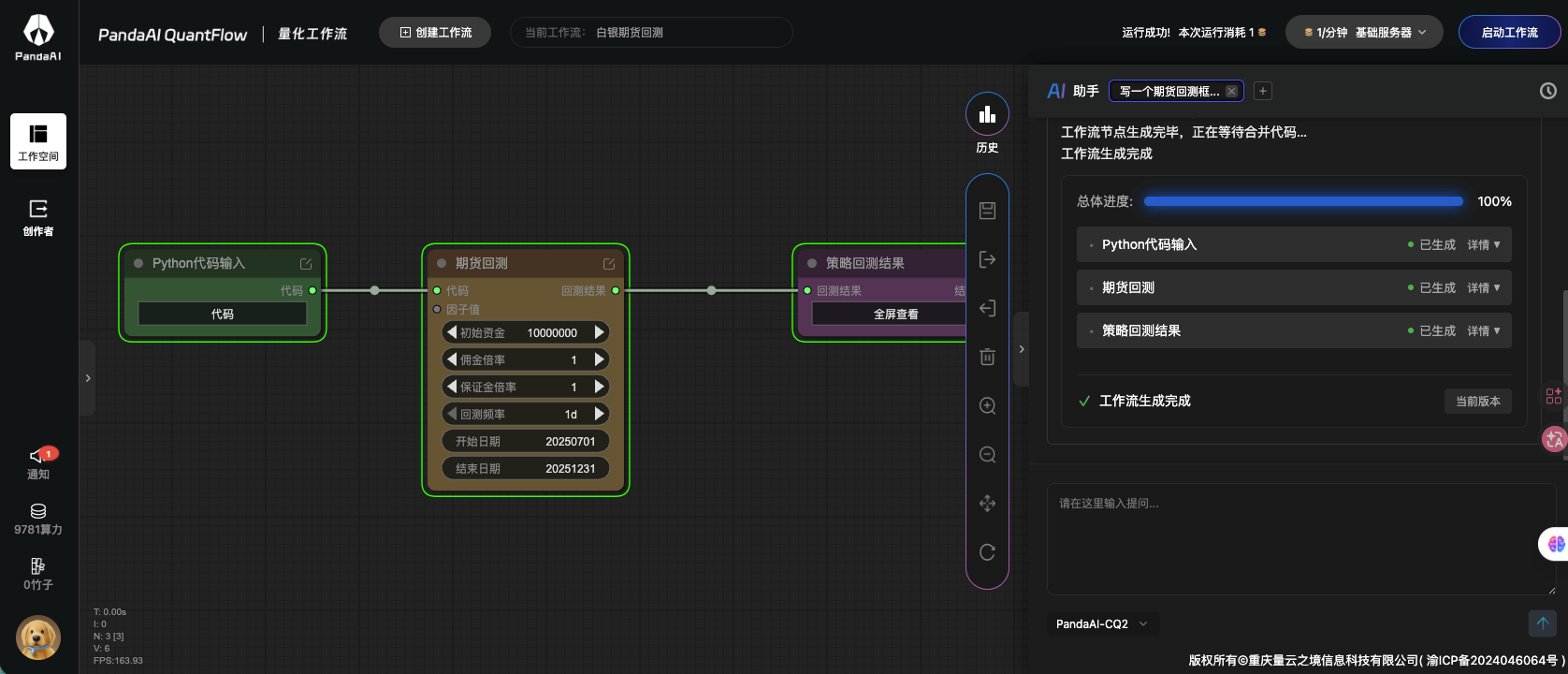This screenshot has width=1568, height=674.
Task: Increase 保证金倍率 with the right arrow
Action: pos(600,387)
